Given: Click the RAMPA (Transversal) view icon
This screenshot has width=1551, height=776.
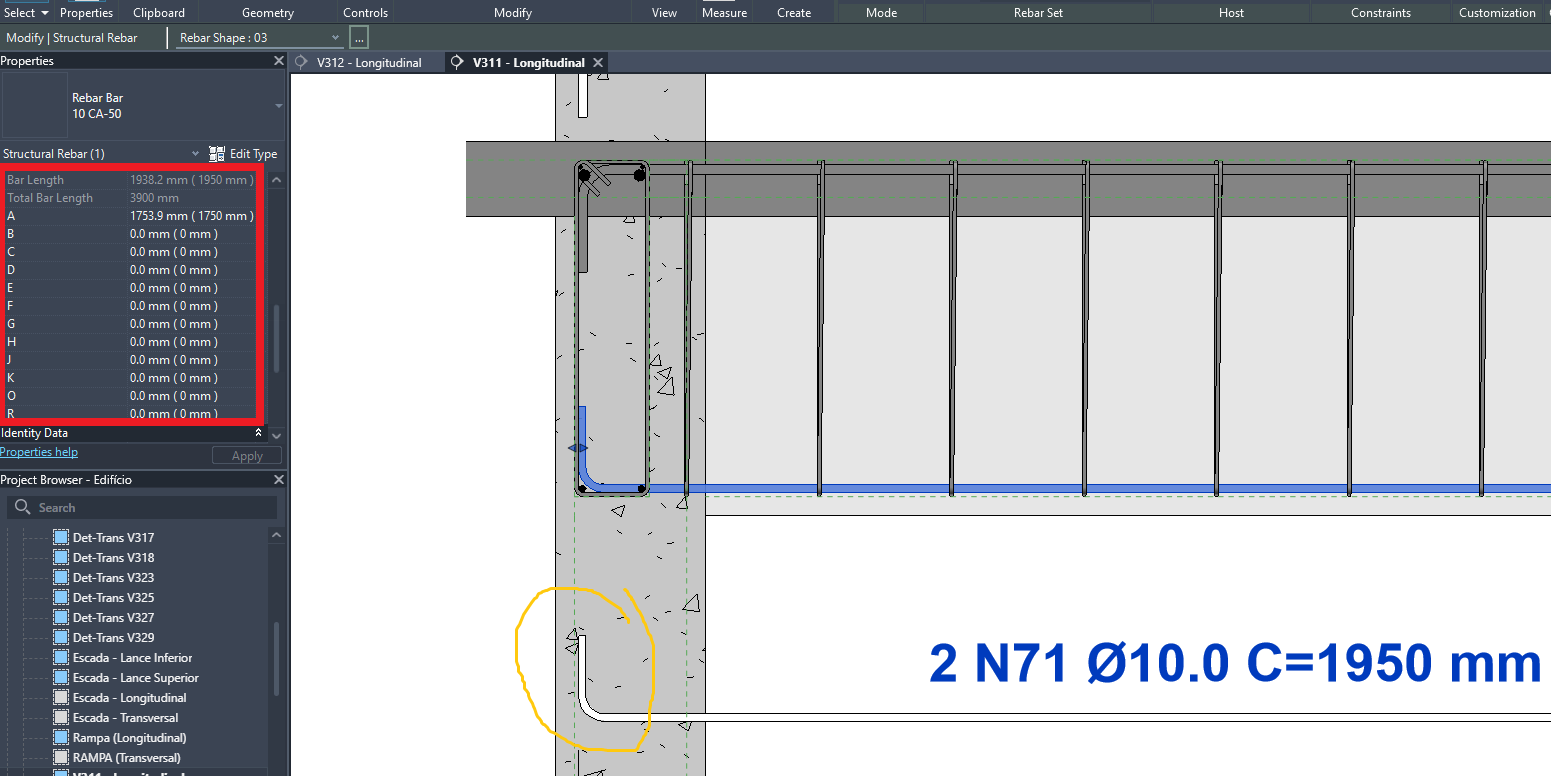Looking at the screenshot, I should tap(61, 758).
